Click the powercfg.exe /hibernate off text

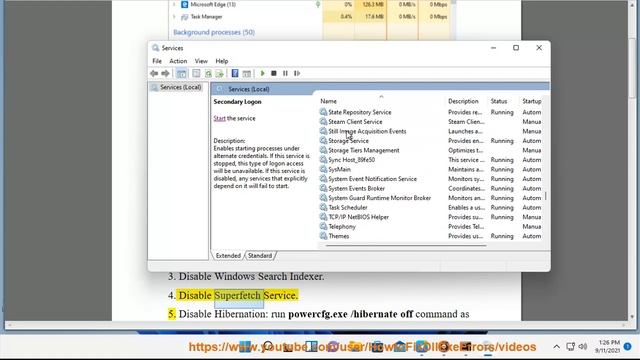(x=351, y=314)
